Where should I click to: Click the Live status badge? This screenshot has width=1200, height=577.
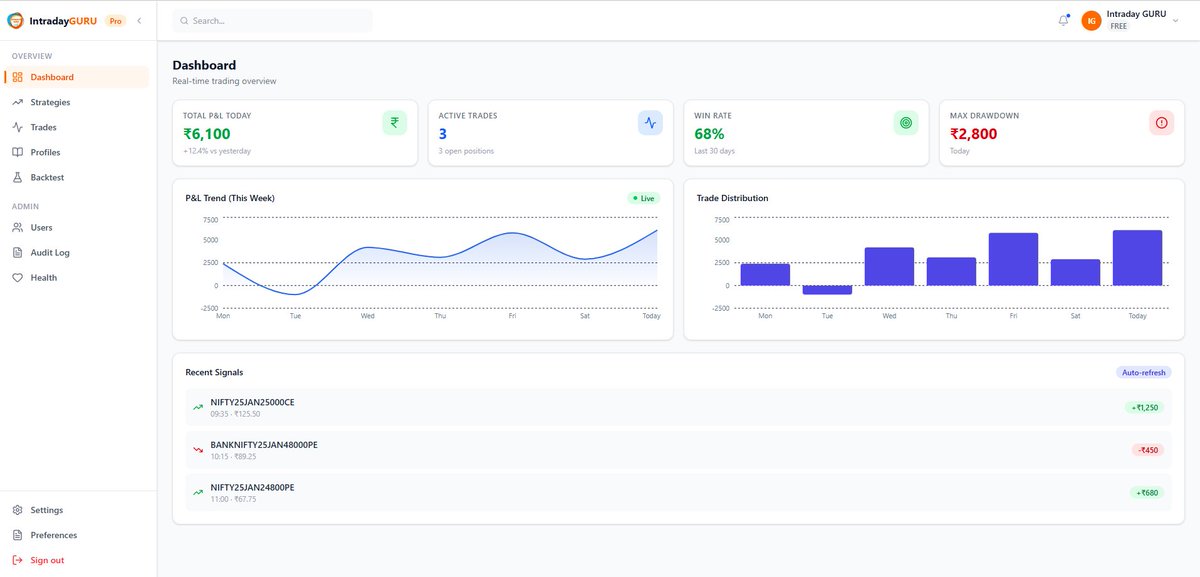(644, 198)
